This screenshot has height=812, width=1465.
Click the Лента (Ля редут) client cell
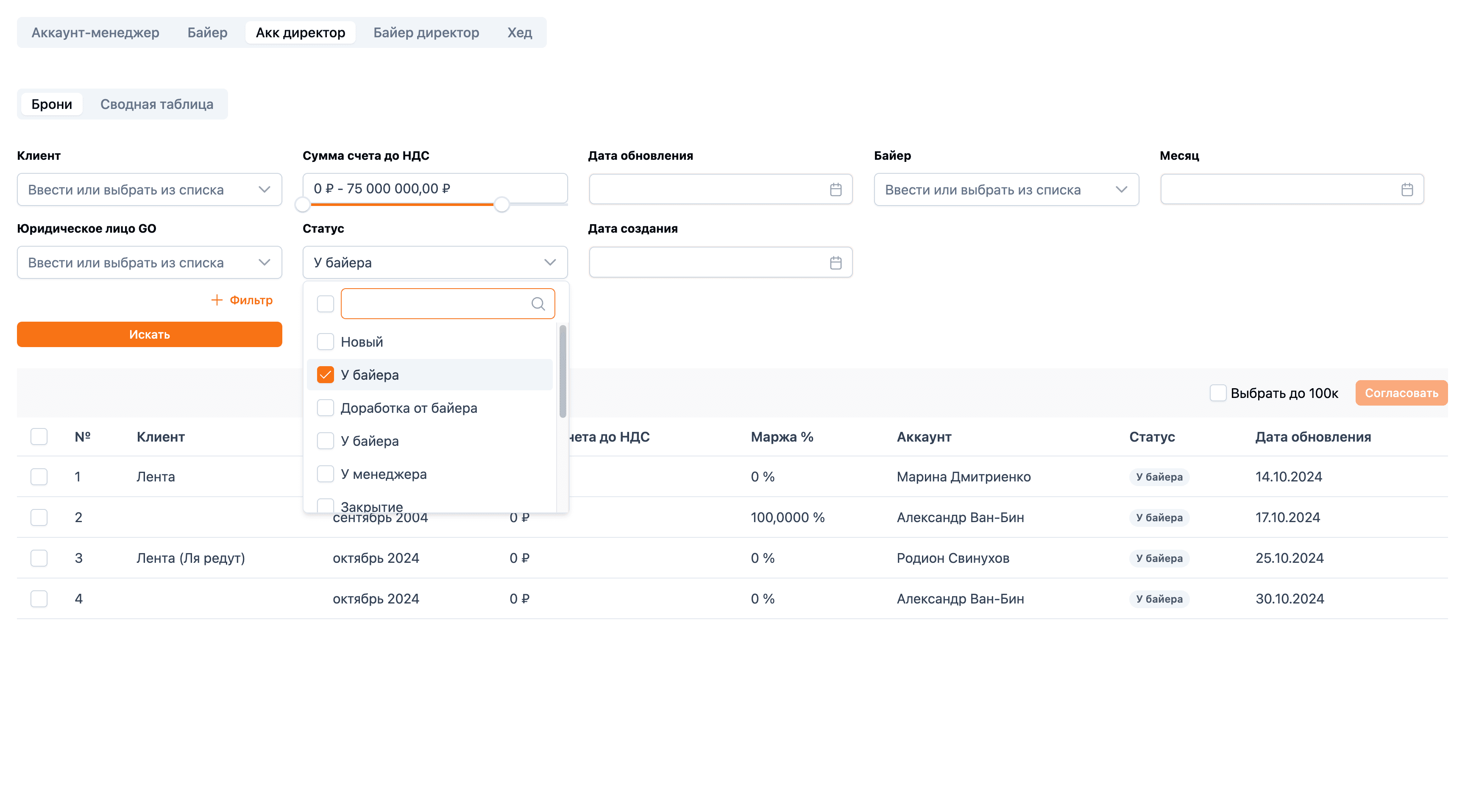[x=190, y=558]
